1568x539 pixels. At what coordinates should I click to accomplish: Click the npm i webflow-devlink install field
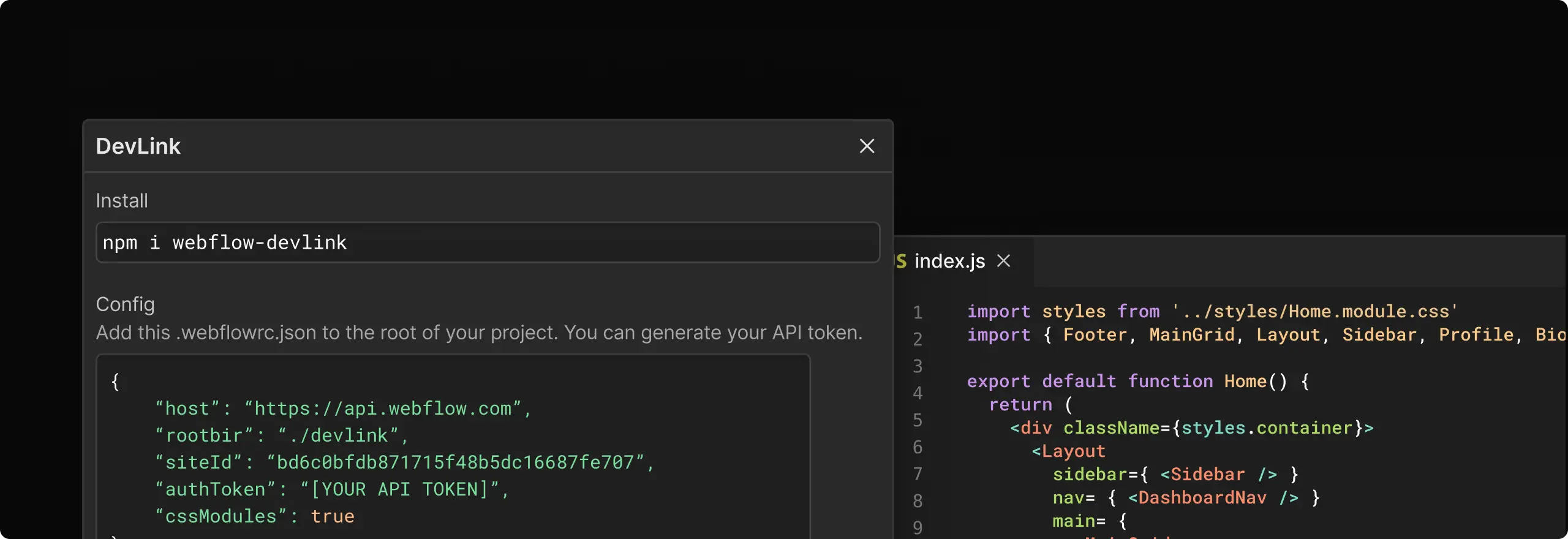click(x=488, y=243)
